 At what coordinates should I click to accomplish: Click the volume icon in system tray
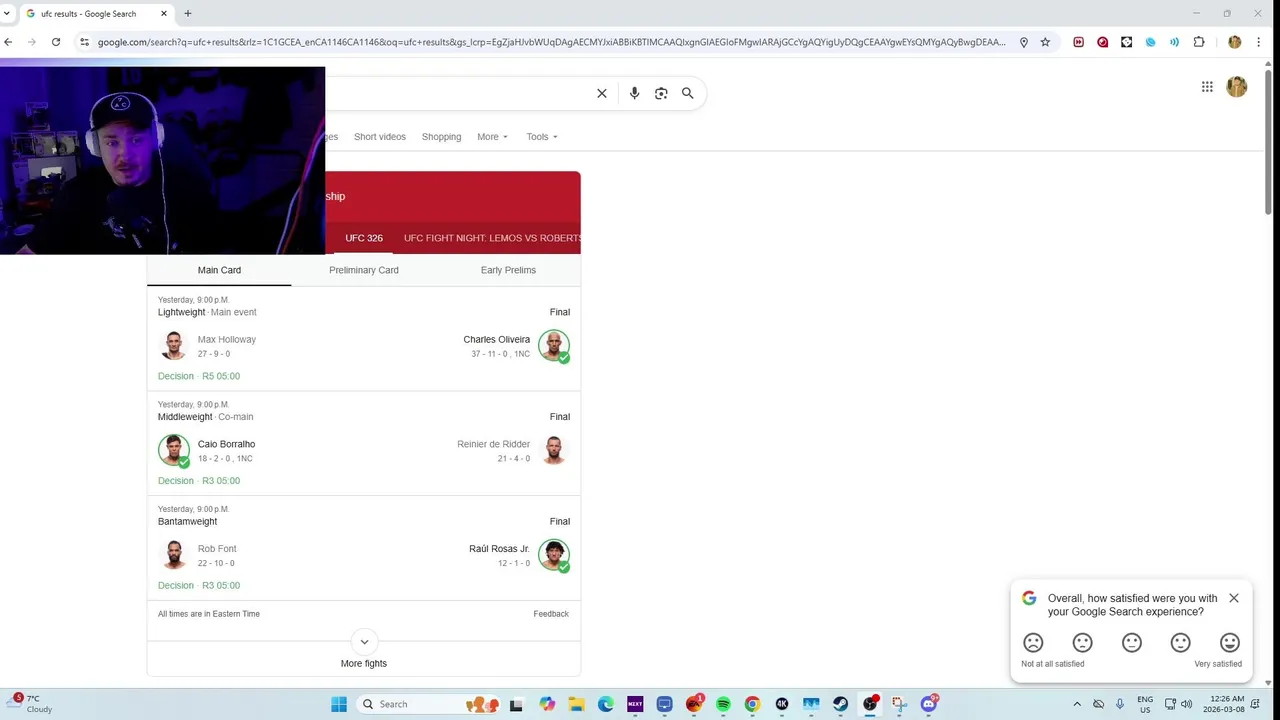click(x=1187, y=704)
